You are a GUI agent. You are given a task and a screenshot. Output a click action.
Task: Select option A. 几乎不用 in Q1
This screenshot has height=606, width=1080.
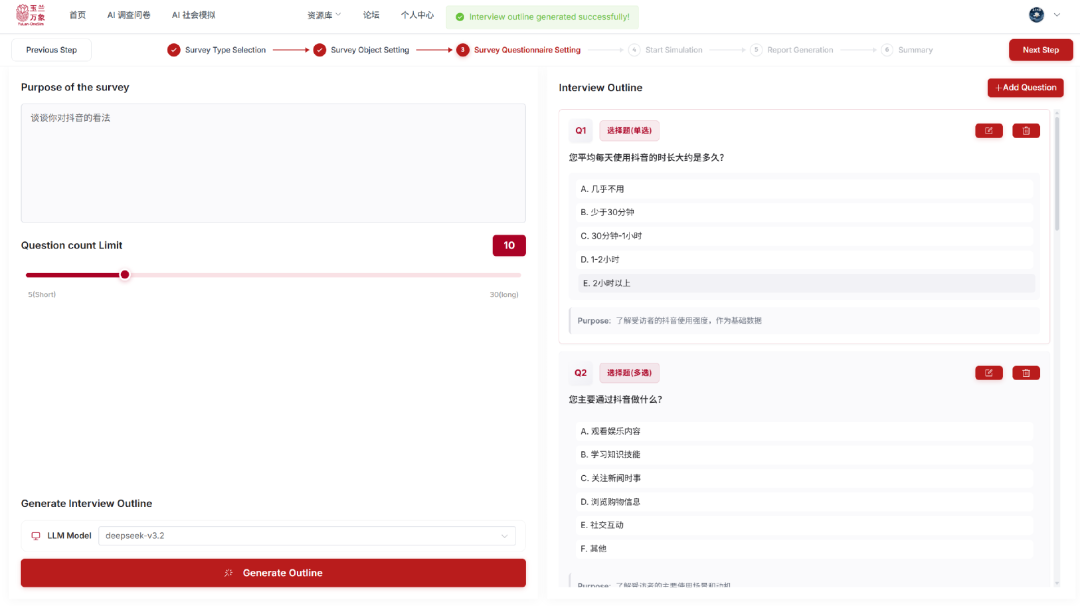(x=805, y=189)
